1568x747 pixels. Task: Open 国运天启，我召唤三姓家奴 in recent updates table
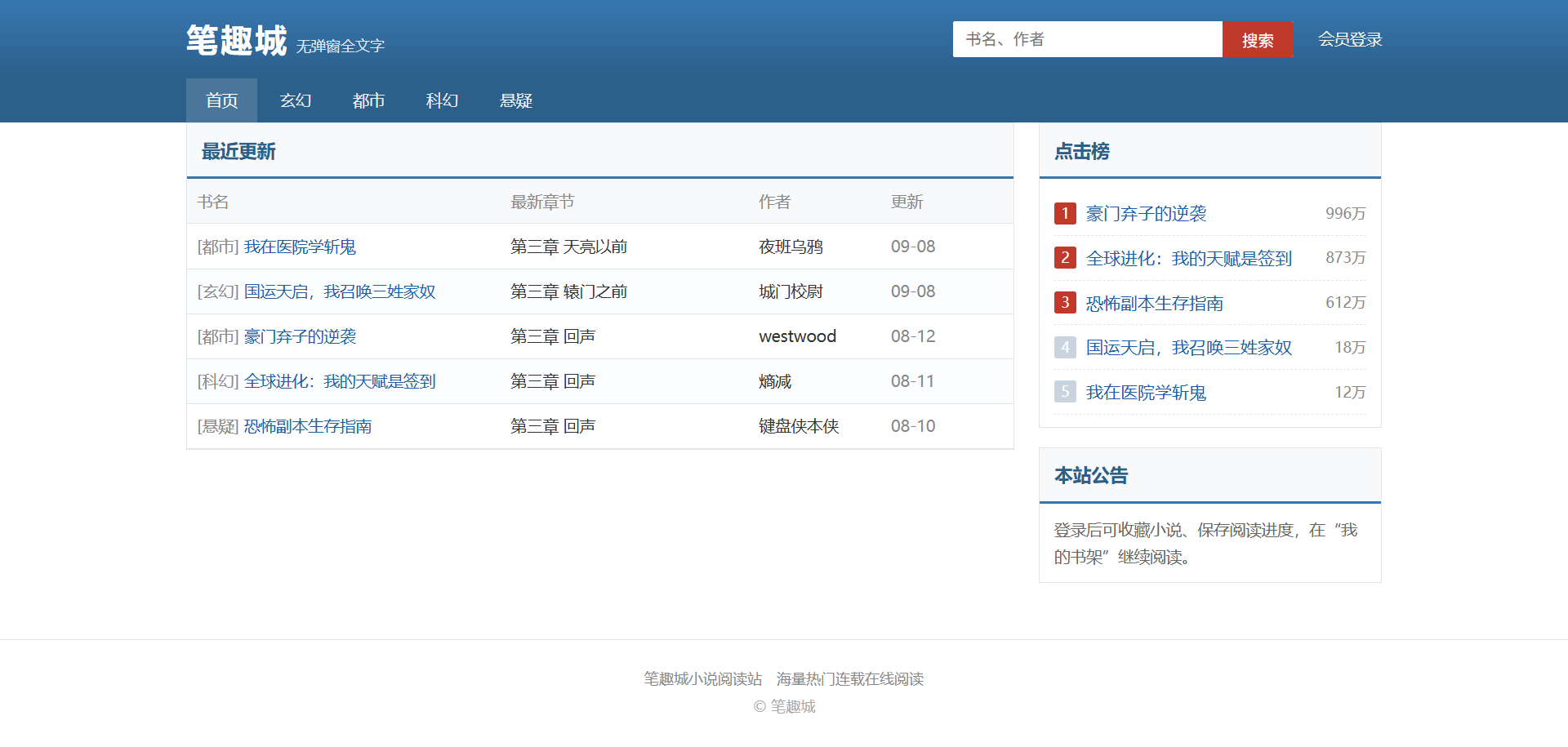pyautogui.click(x=340, y=291)
